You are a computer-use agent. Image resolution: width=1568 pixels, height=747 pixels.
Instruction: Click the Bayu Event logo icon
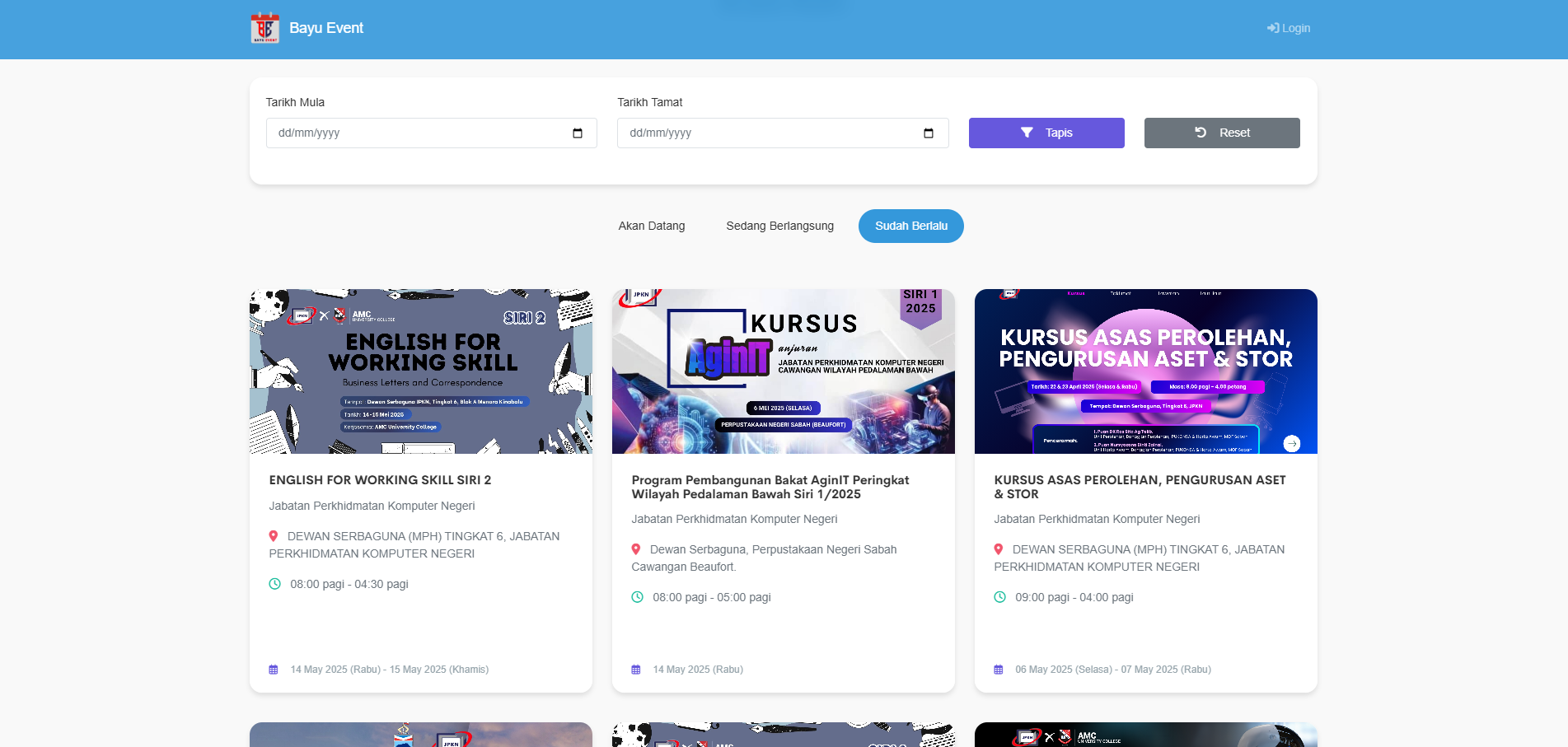(x=264, y=28)
